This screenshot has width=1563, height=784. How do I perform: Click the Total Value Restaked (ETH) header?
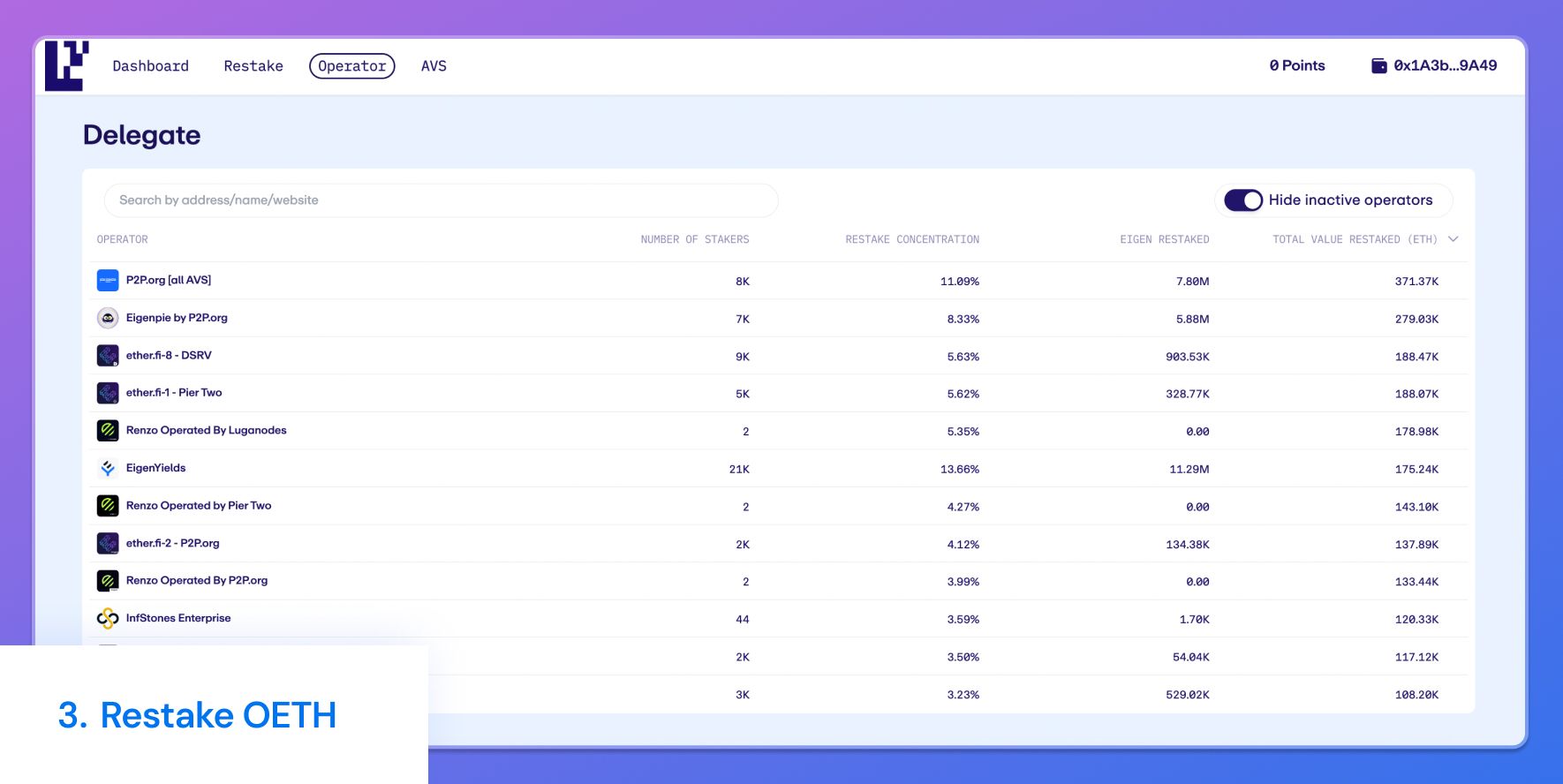pos(1355,239)
